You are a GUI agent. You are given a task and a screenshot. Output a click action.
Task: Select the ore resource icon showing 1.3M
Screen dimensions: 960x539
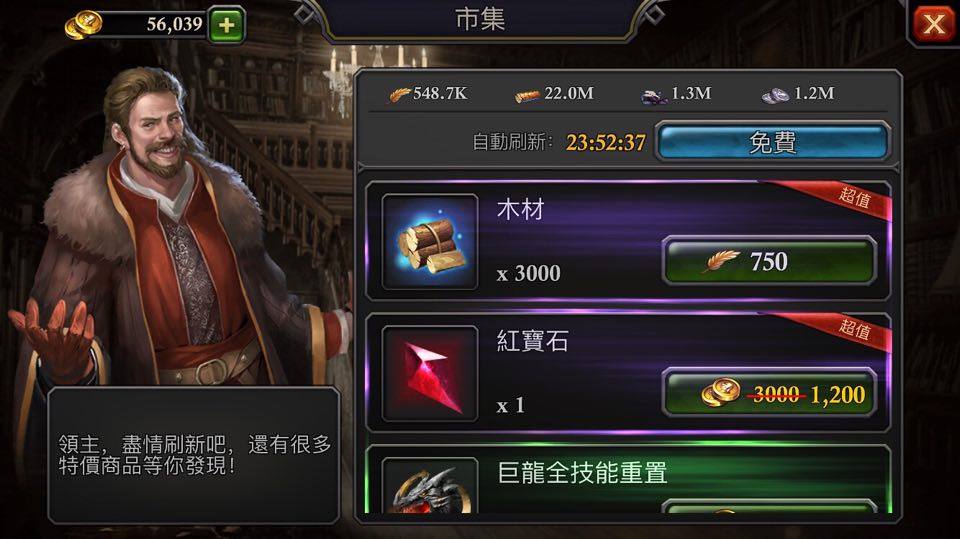(x=653, y=96)
